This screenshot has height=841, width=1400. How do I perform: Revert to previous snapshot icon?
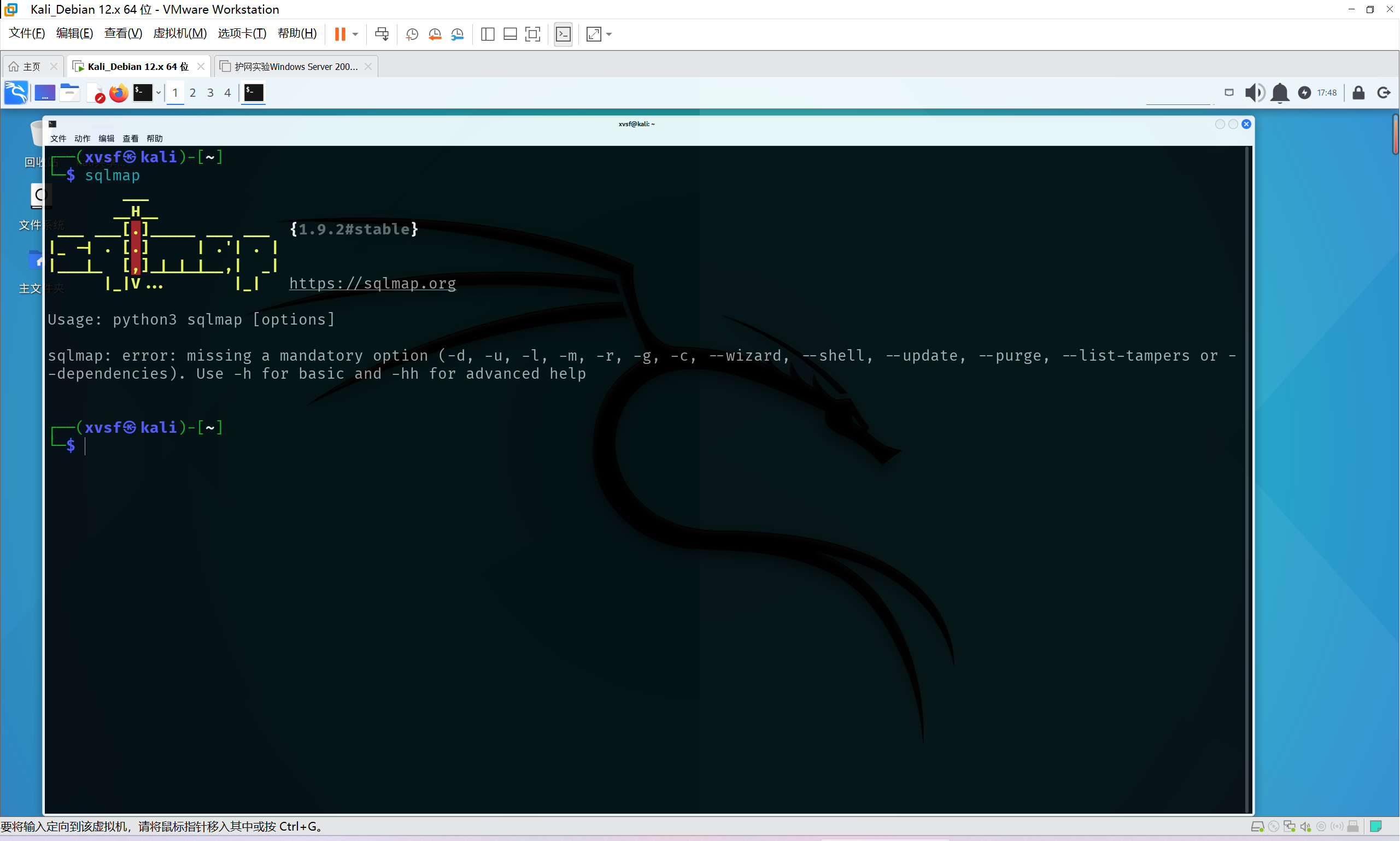point(435,34)
